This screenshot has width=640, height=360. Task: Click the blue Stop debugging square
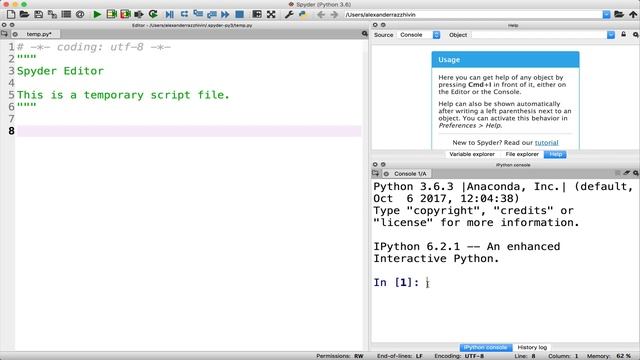240,15
